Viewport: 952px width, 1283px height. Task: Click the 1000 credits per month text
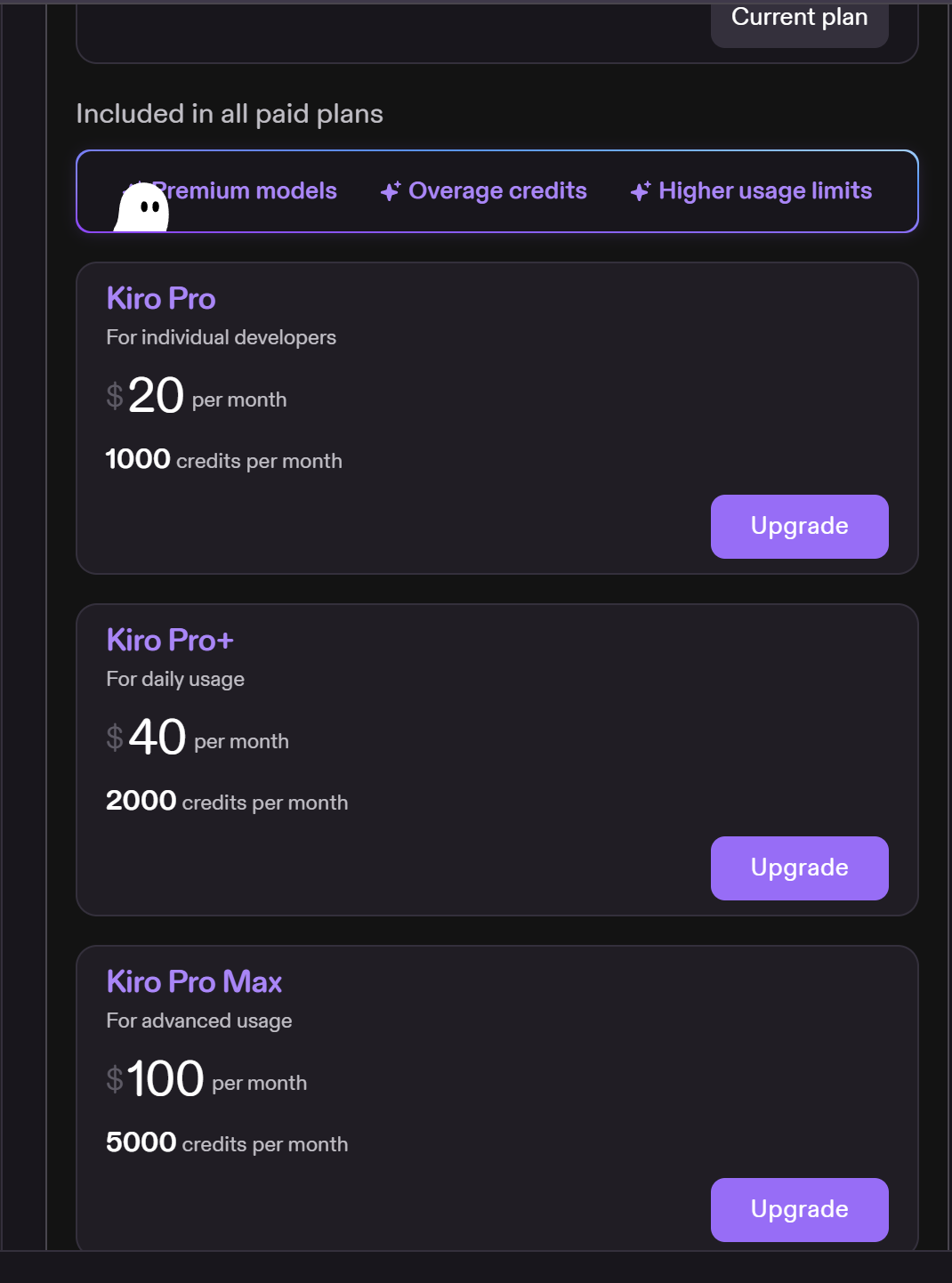point(223,460)
